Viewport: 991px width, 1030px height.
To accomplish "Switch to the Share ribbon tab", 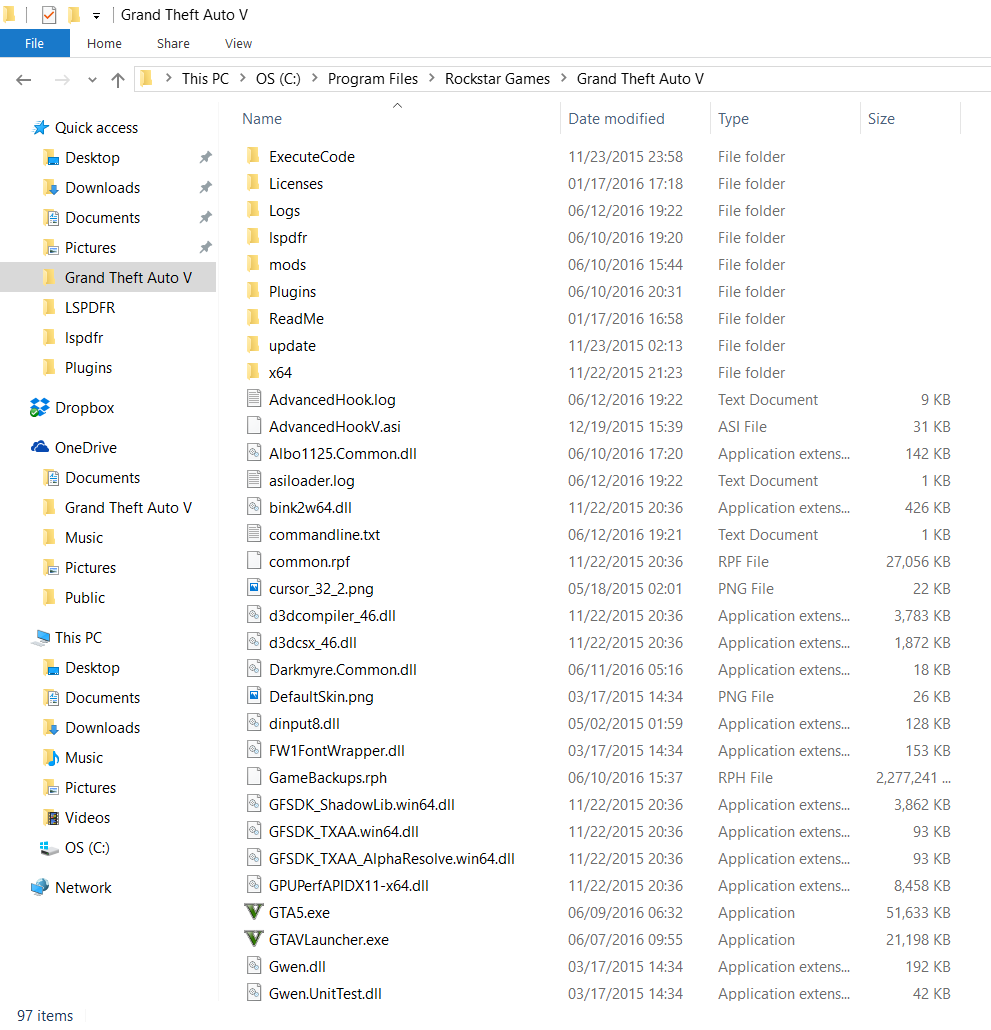I will coord(173,43).
